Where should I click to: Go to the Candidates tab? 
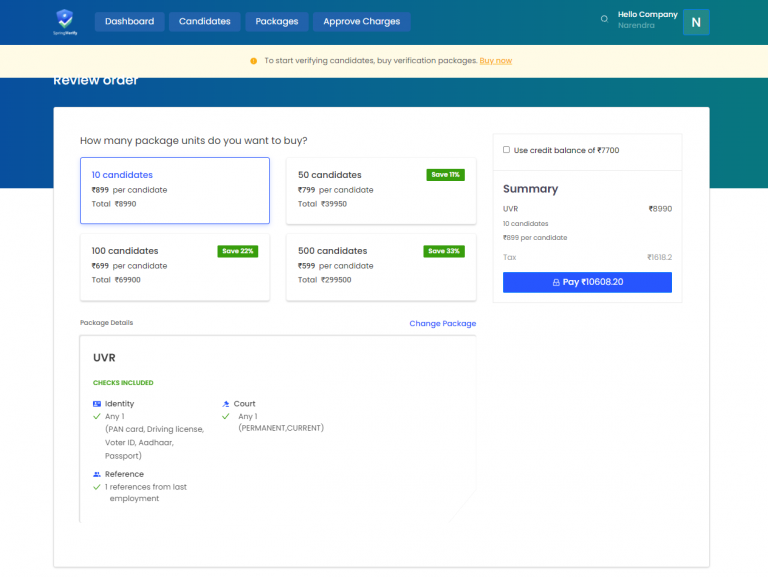click(204, 21)
